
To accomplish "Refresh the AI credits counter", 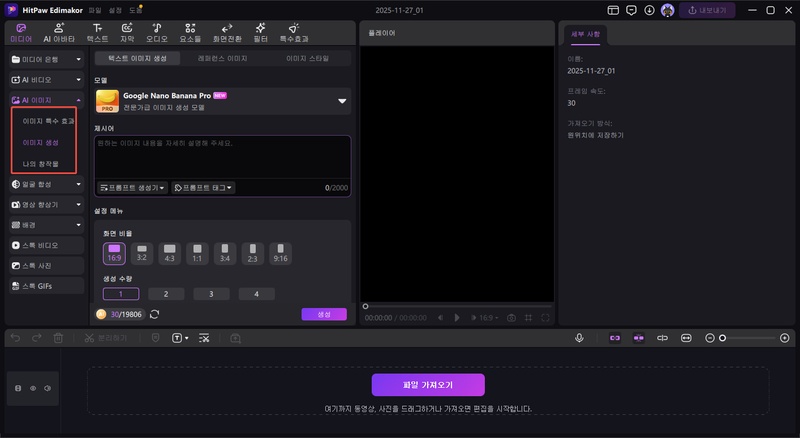I will 155,314.
